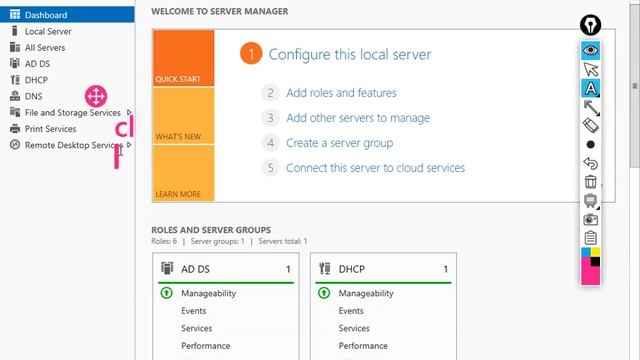Toggle the eye visibility tool
The image size is (640, 360).
pos(591,51)
